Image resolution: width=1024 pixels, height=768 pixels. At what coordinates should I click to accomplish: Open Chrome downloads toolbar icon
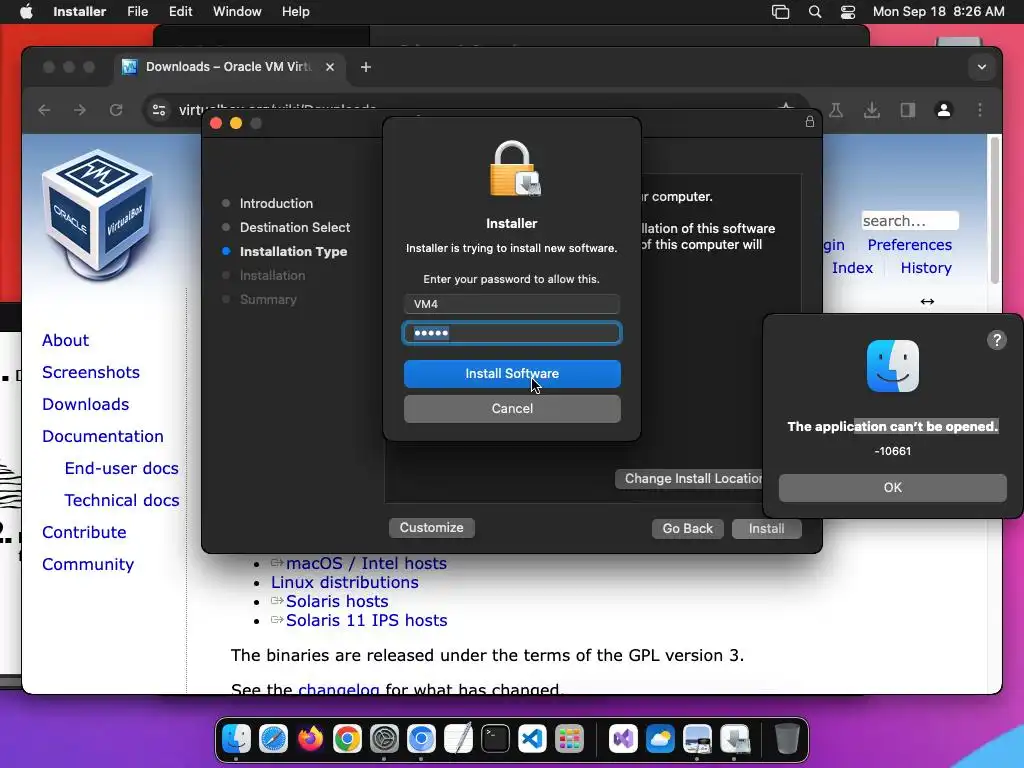coord(872,110)
